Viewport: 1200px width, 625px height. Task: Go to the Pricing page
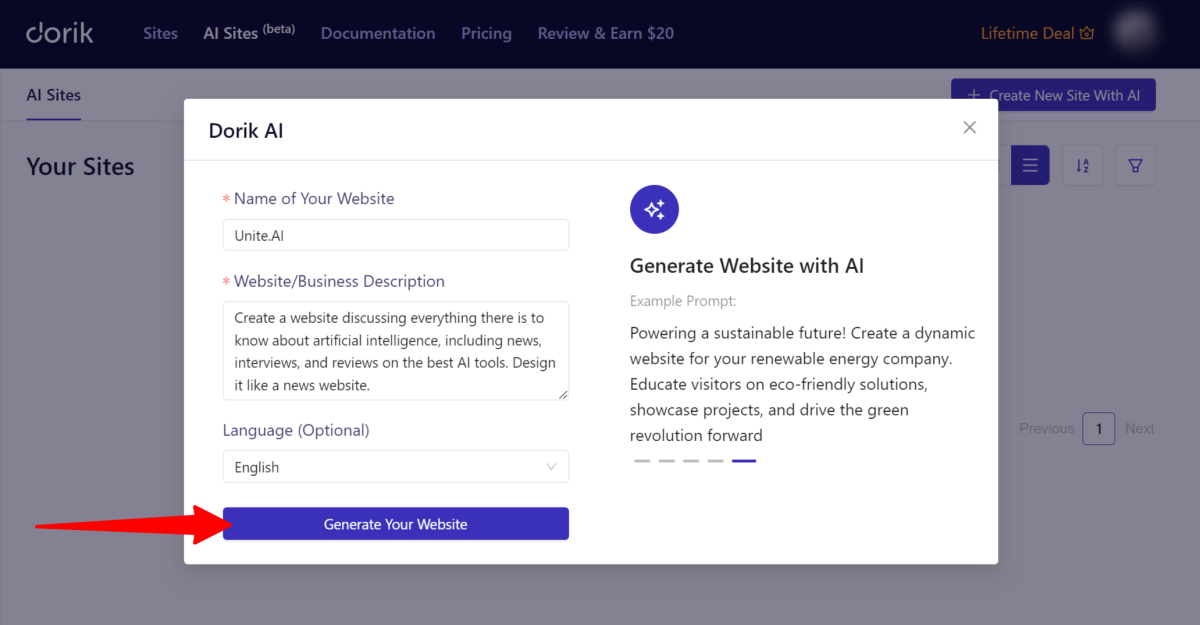pyautogui.click(x=486, y=33)
